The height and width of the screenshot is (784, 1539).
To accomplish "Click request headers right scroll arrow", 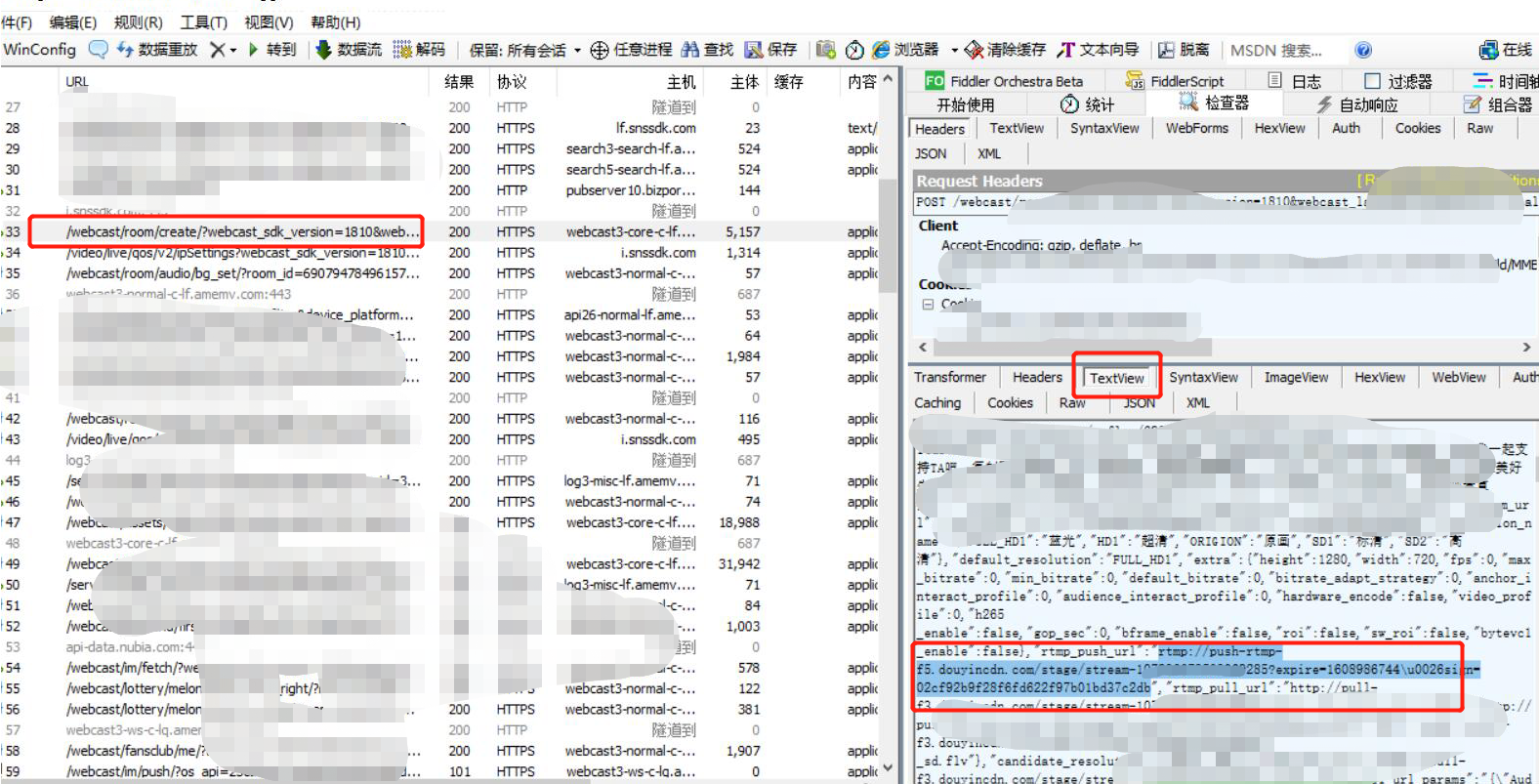I will coord(1526,347).
